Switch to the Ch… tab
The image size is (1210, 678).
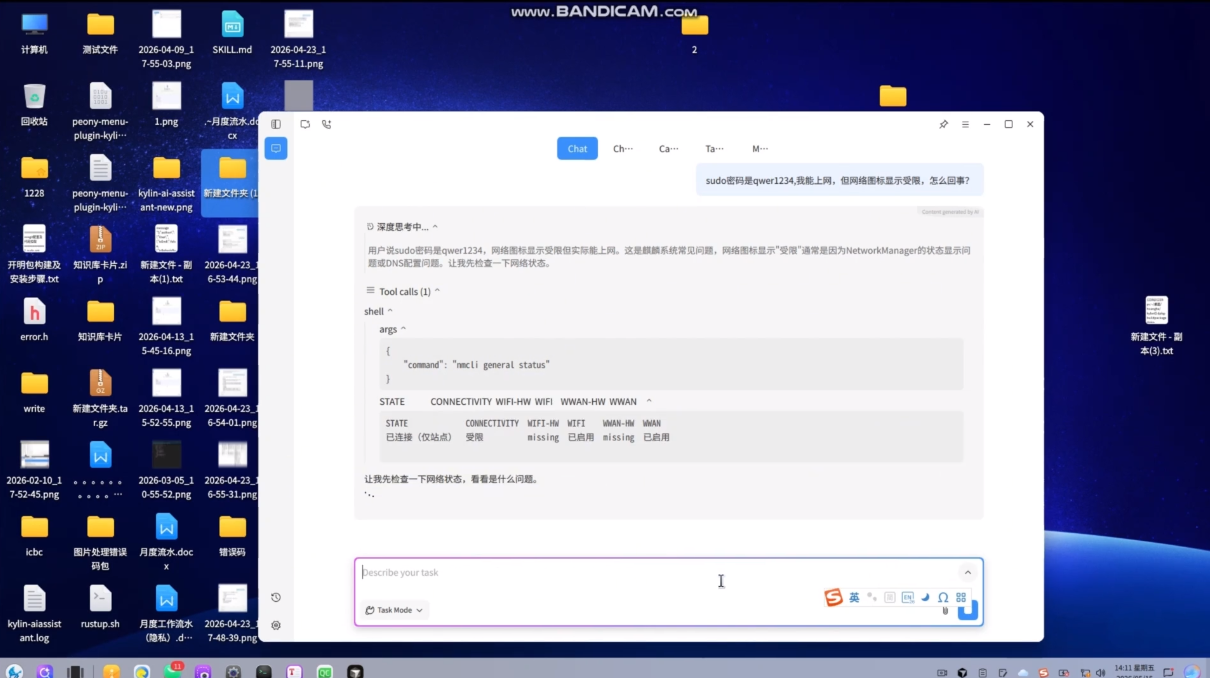pos(623,149)
